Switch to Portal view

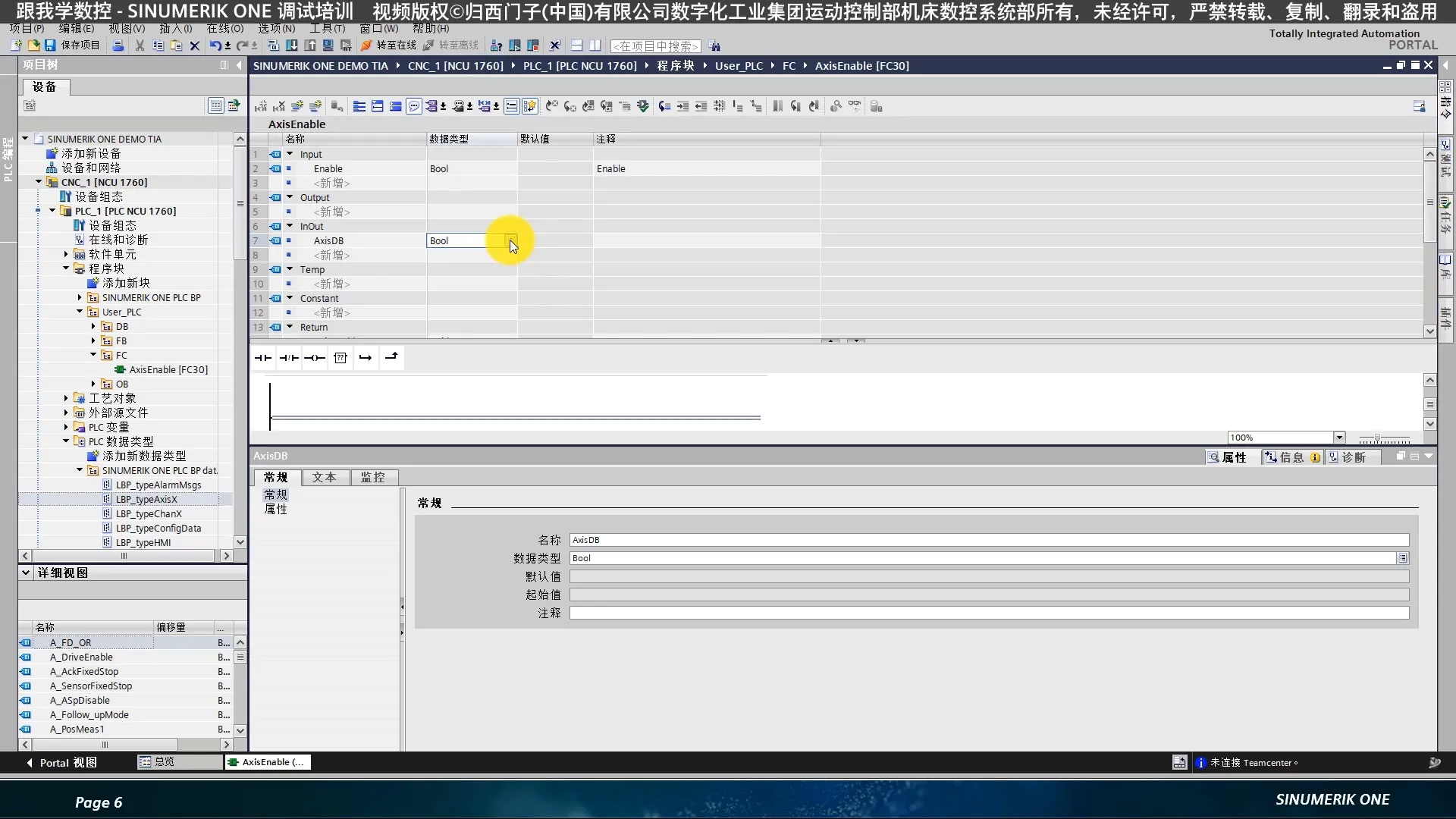(62, 762)
